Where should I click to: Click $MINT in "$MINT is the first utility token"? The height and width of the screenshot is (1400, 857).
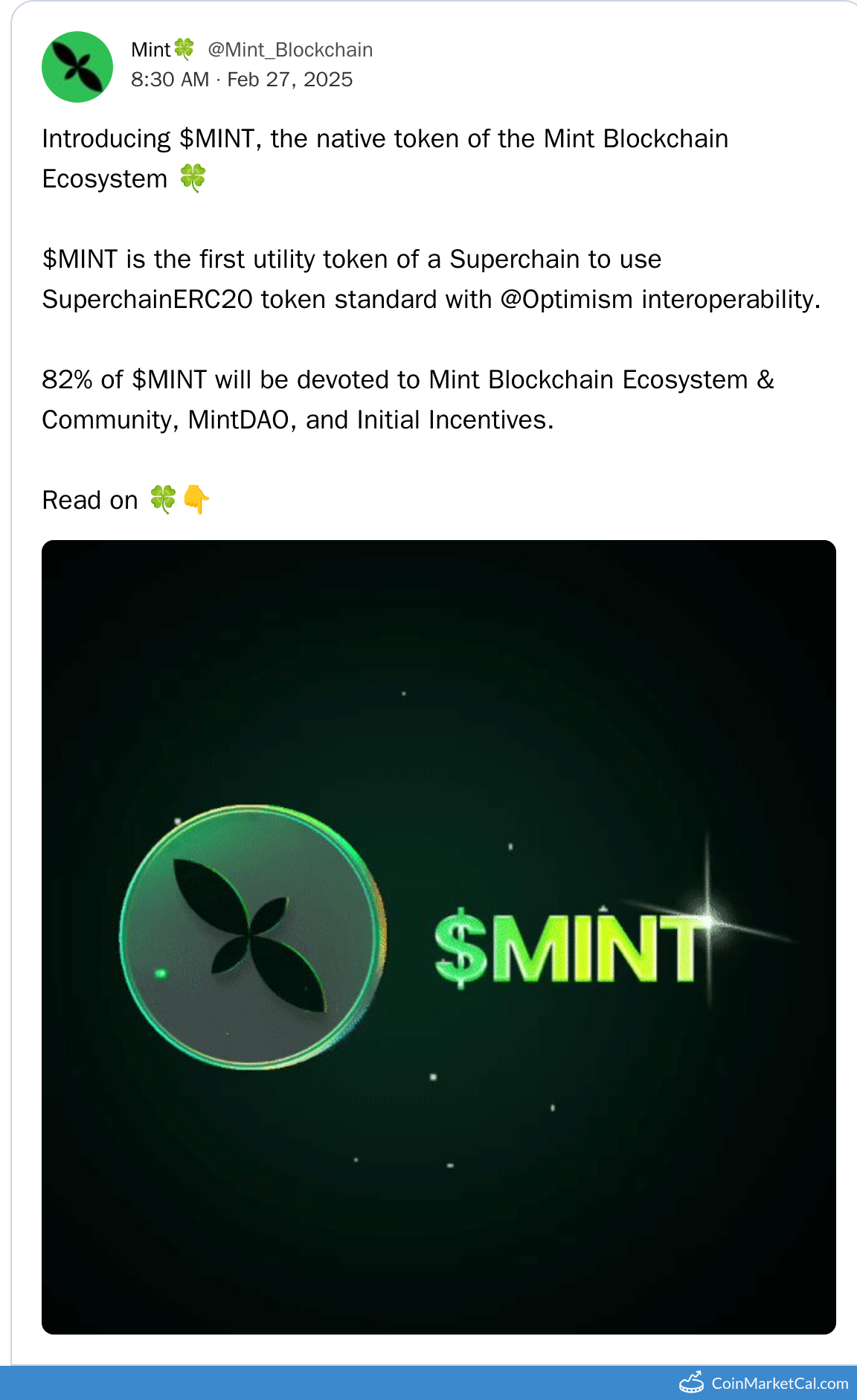click(x=80, y=260)
